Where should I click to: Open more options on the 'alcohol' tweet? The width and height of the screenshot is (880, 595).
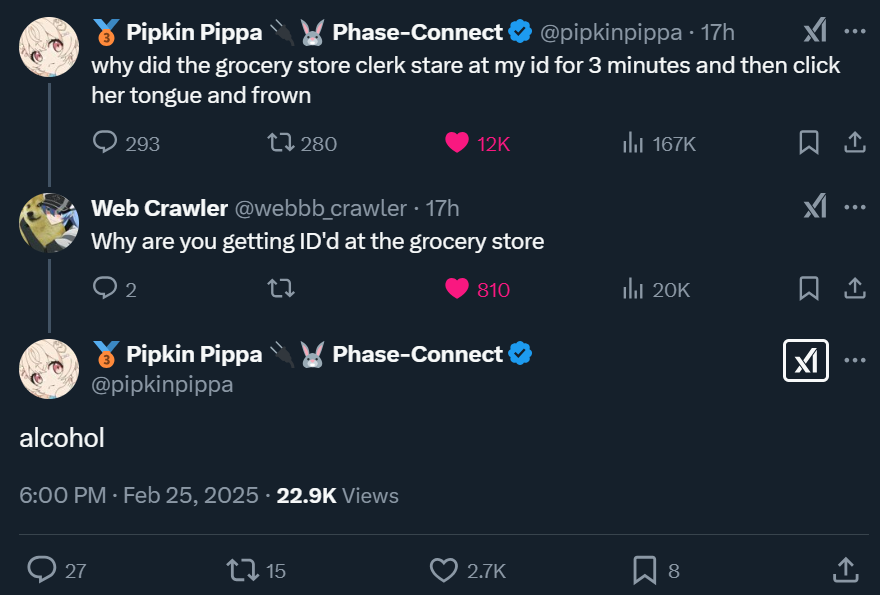tap(854, 360)
